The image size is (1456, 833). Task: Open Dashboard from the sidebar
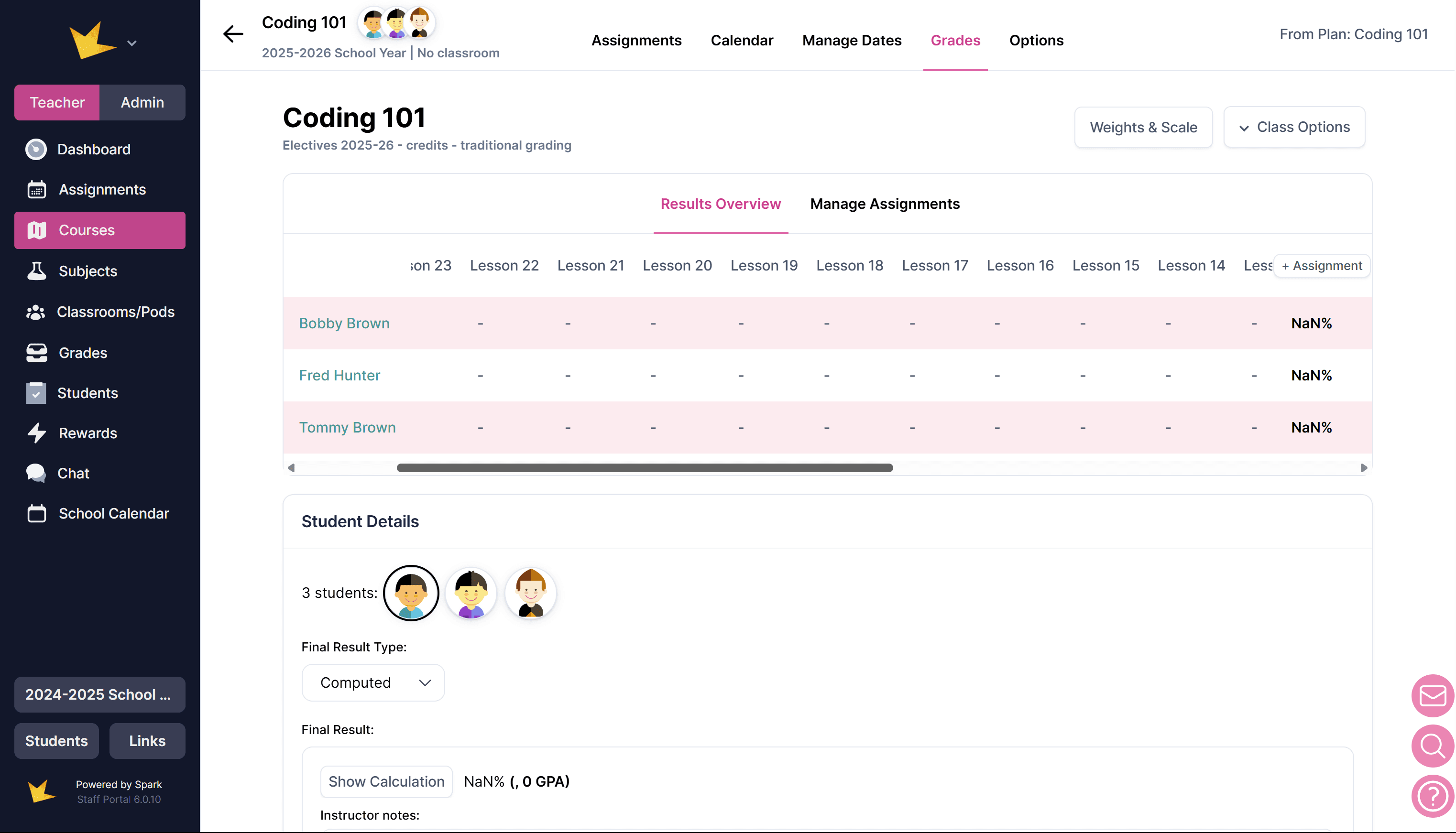click(x=94, y=149)
